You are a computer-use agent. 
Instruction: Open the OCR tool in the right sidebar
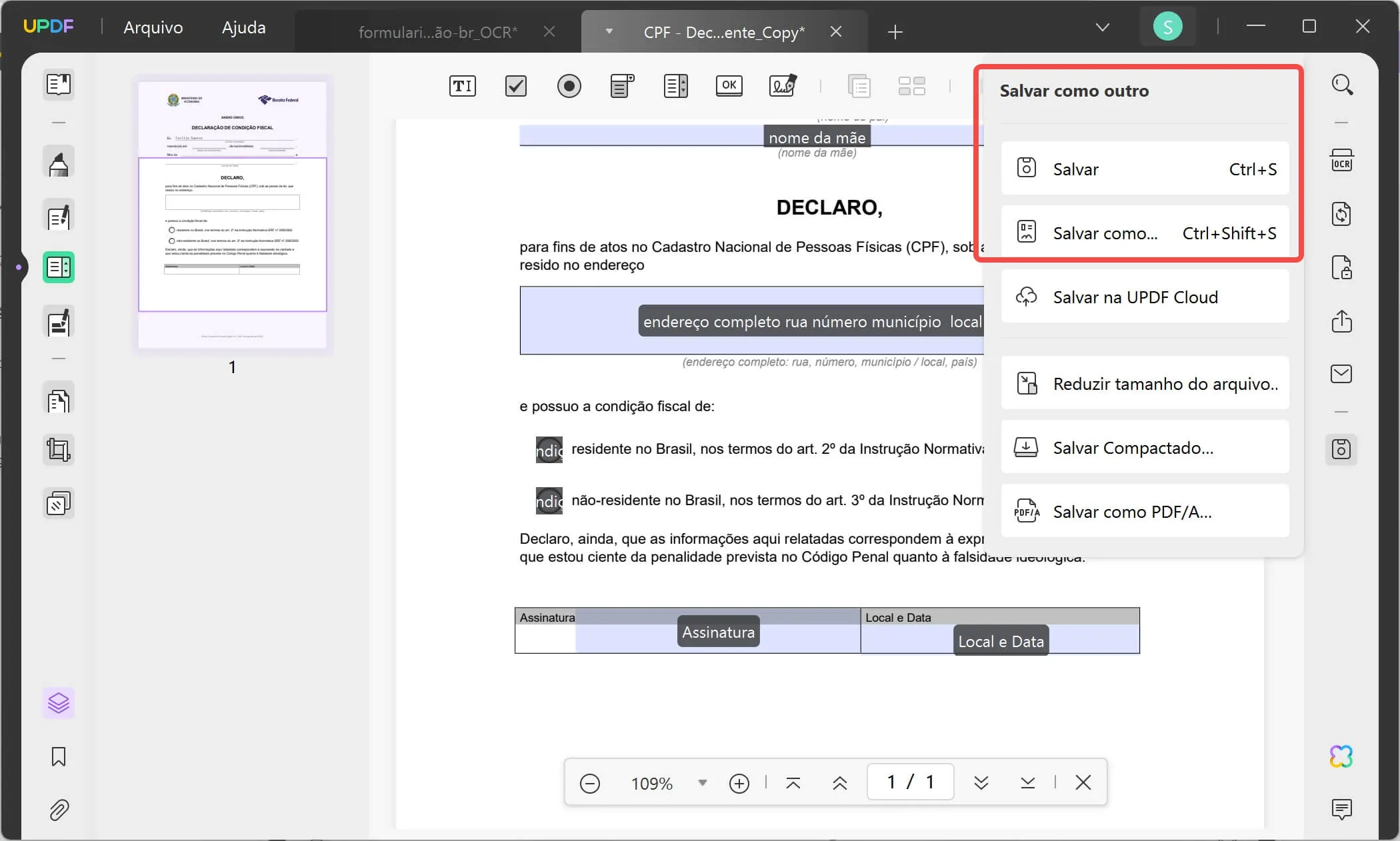1343,160
